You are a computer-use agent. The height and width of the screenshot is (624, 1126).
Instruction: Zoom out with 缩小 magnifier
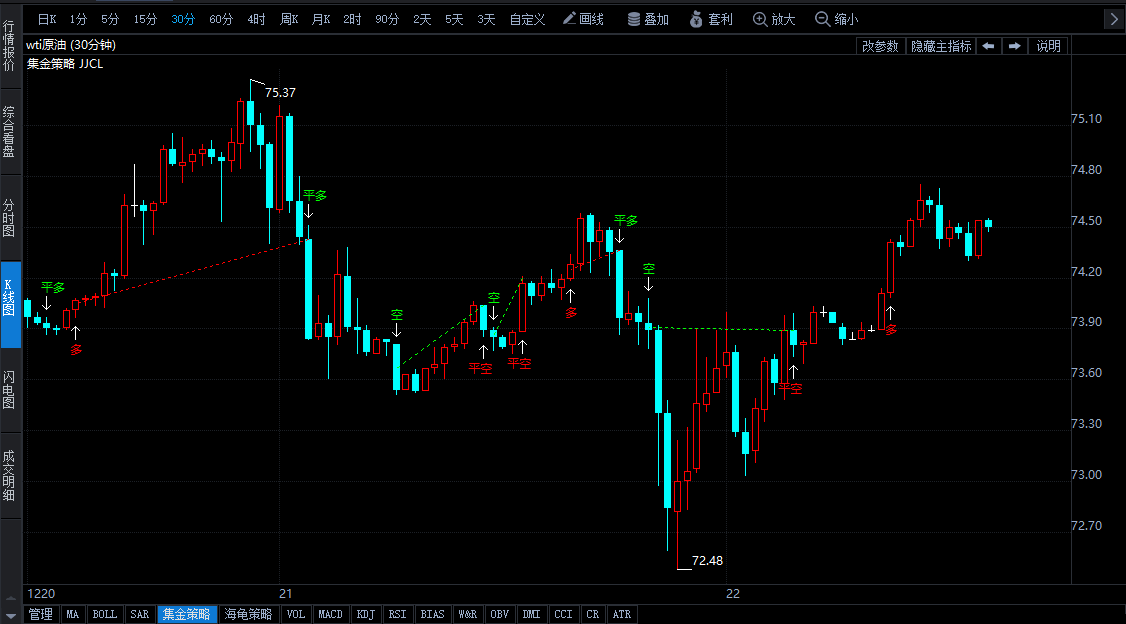[837, 19]
